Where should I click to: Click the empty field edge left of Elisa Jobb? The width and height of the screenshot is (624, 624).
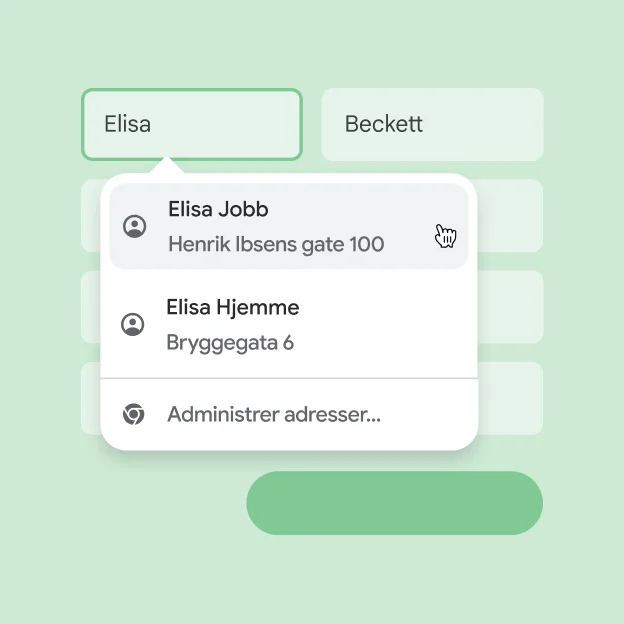click(91, 216)
